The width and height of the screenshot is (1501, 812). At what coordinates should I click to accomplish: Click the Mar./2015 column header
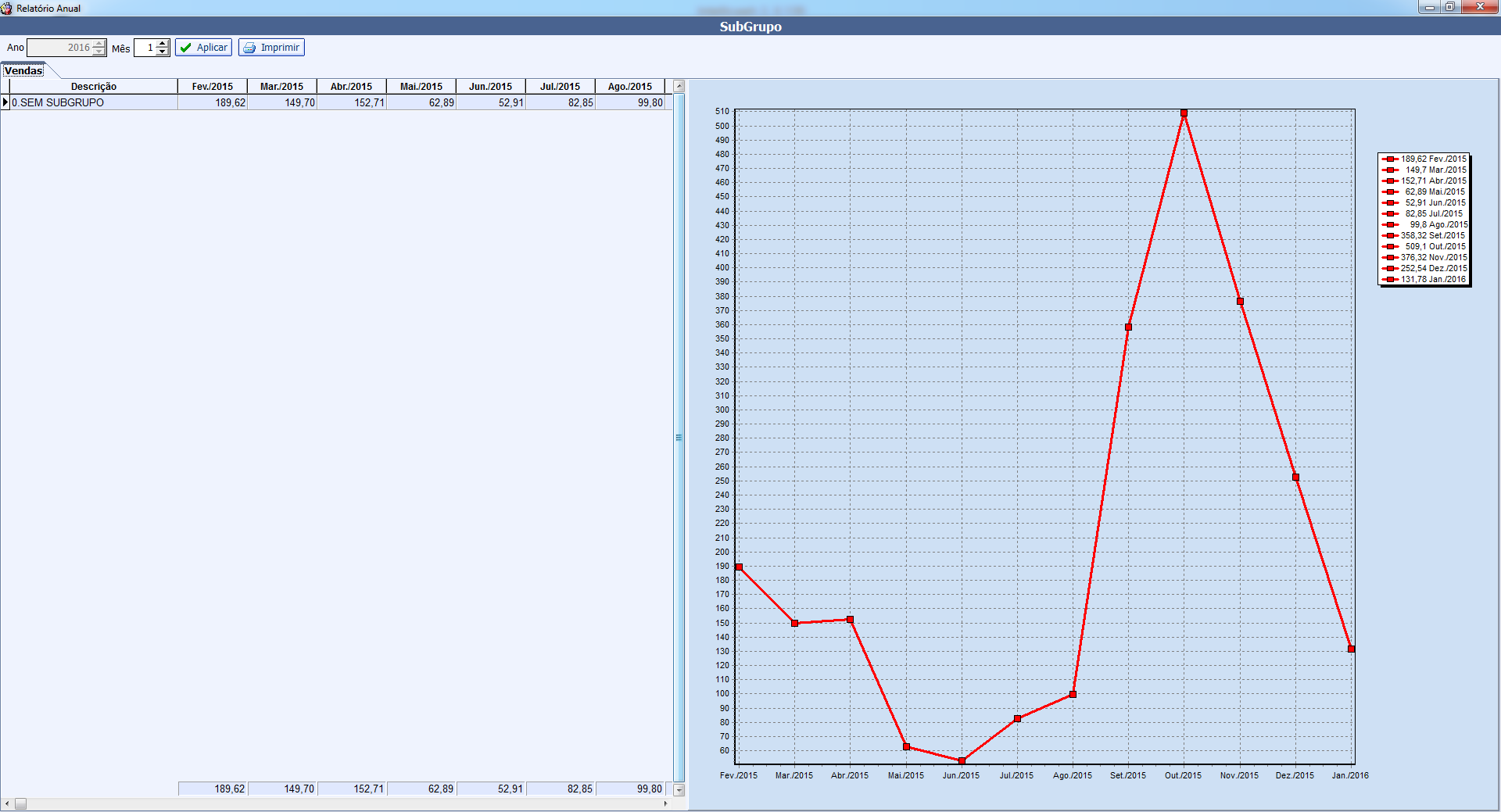click(282, 86)
